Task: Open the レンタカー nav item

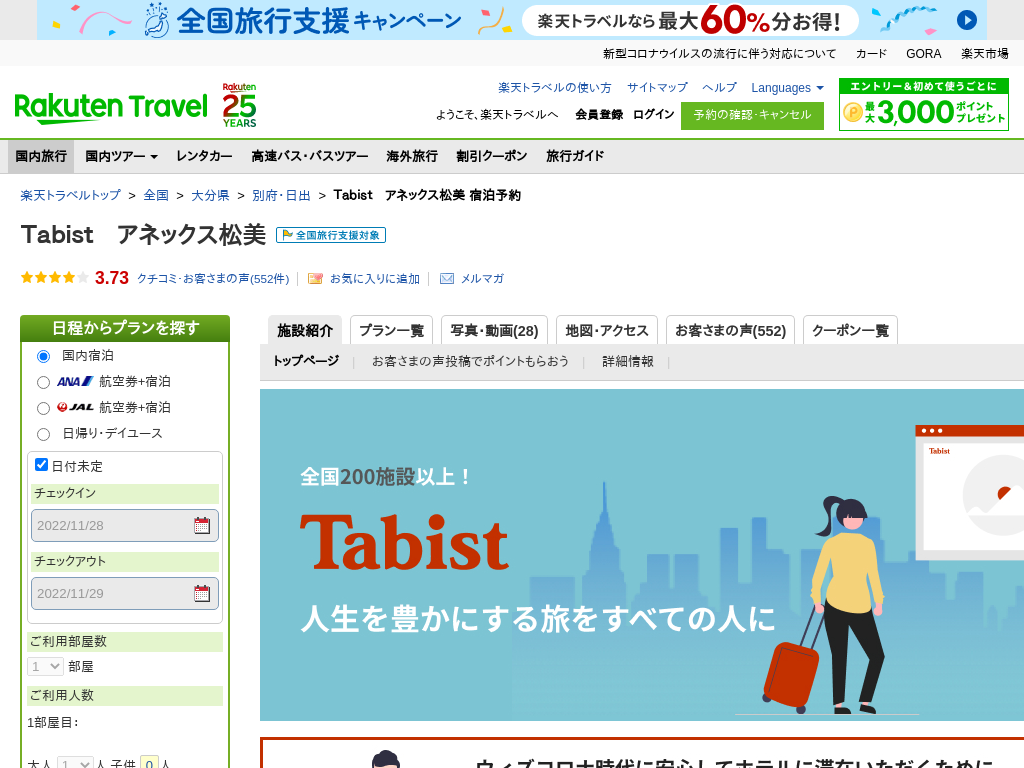Action: [204, 156]
